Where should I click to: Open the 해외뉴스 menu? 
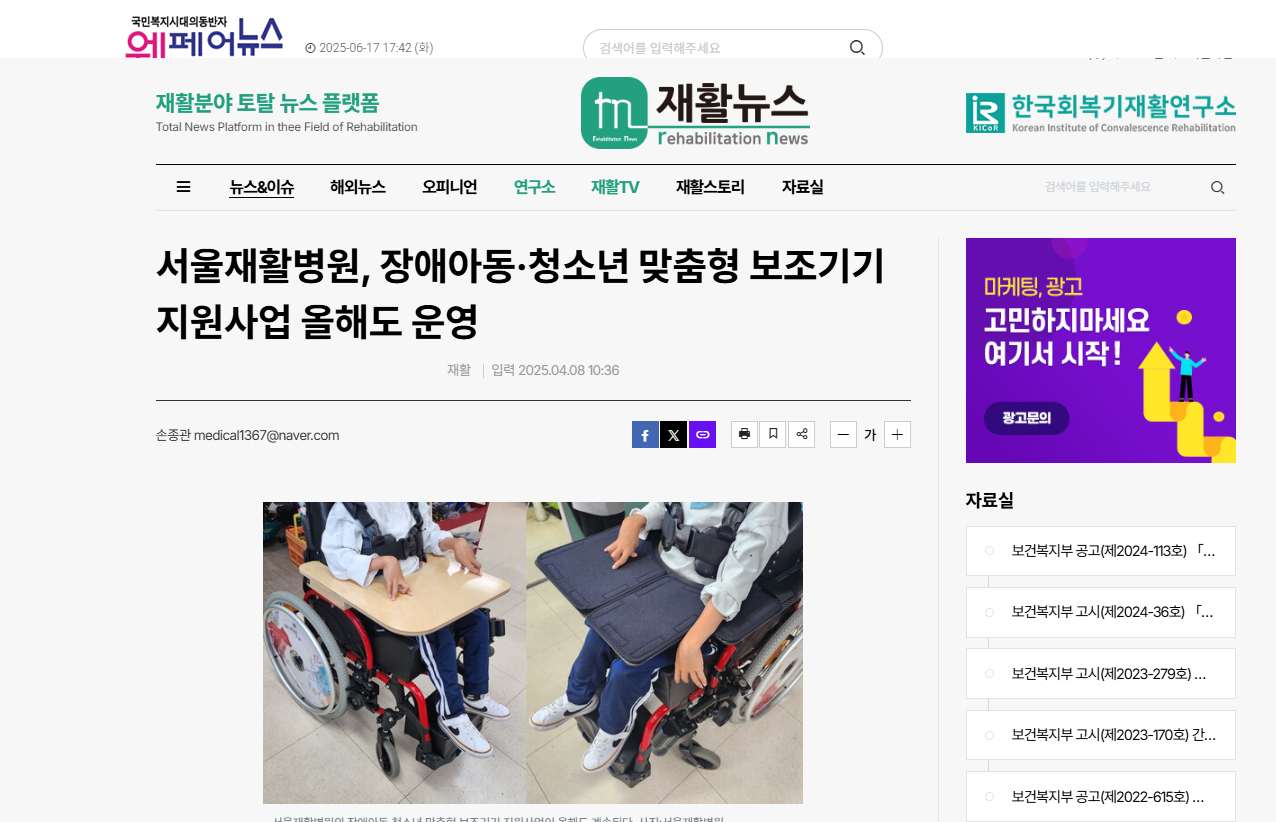pos(358,187)
